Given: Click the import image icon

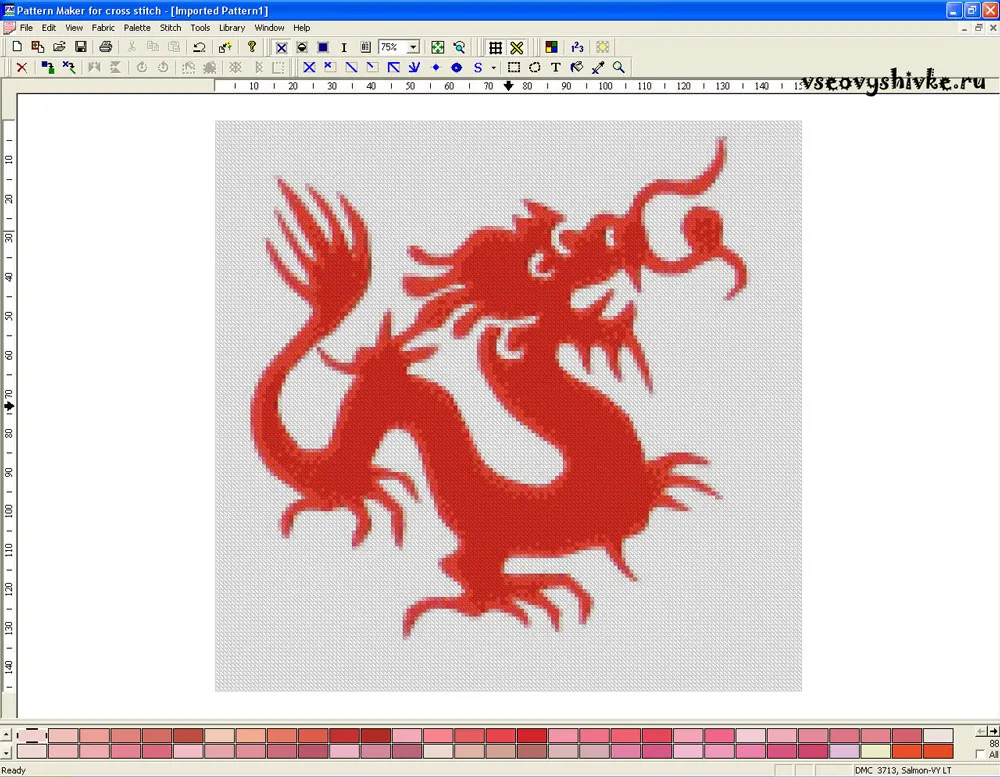Looking at the screenshot, I should point(225,47).
